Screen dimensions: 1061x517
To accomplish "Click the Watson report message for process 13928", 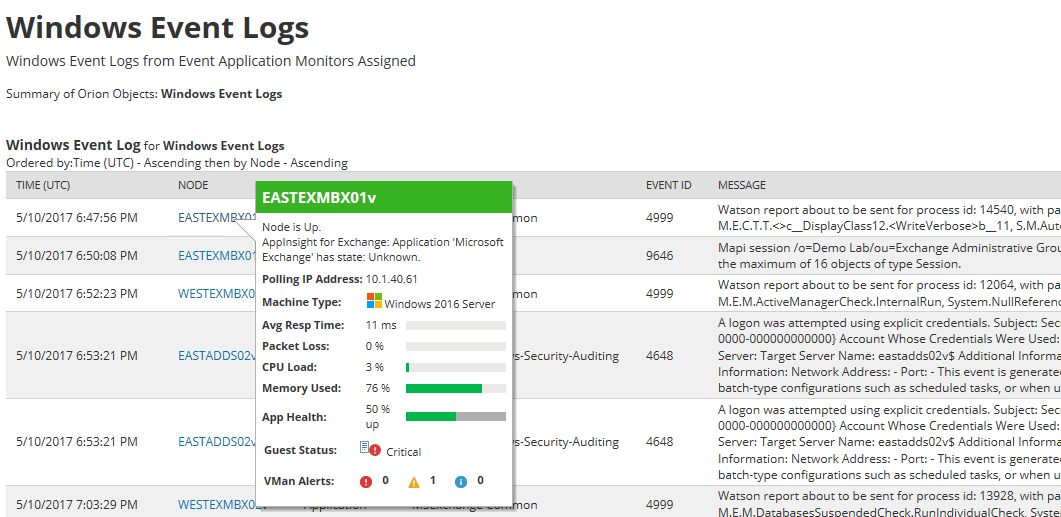I will 889,504.
